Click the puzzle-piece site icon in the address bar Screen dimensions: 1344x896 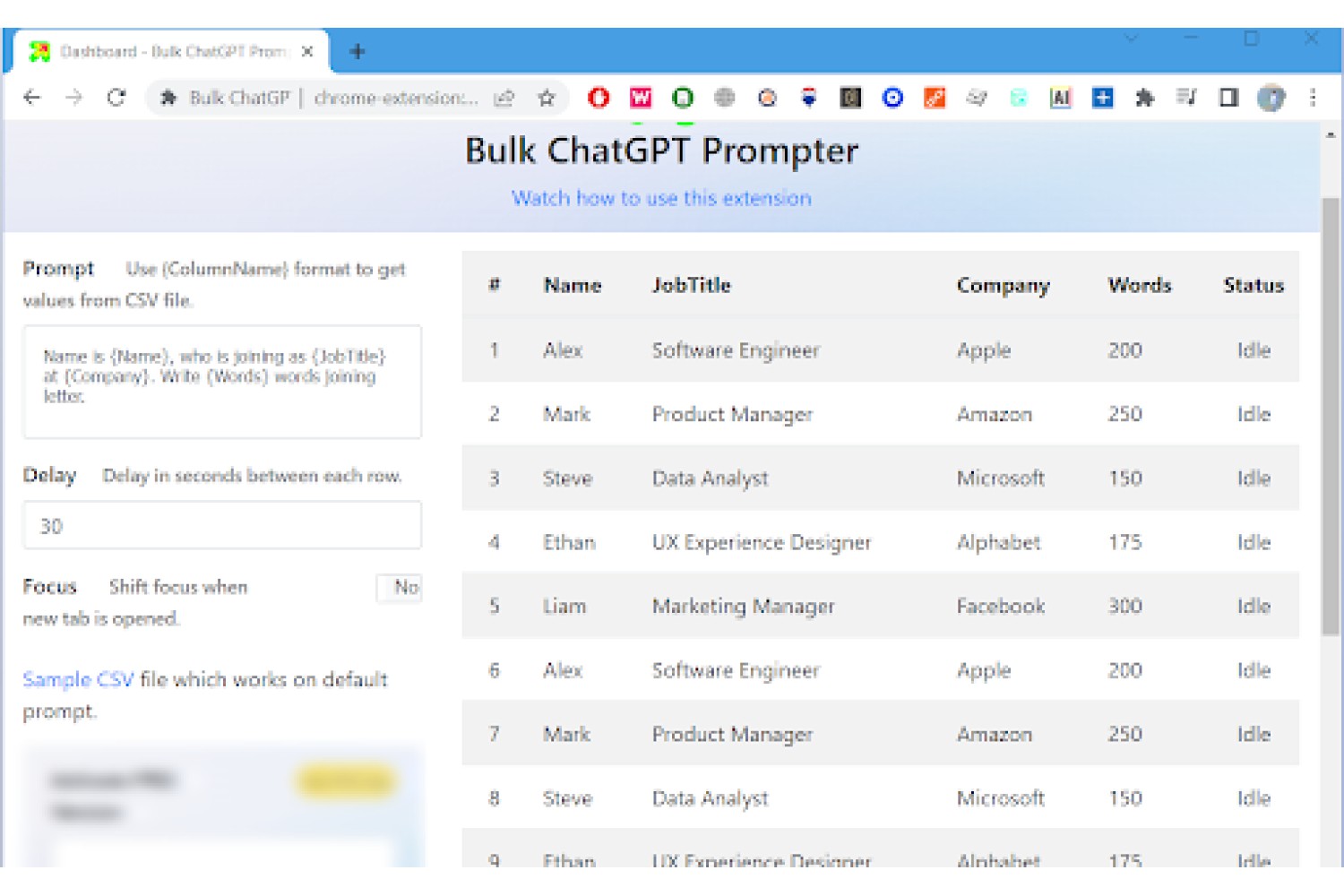(168, 98)
